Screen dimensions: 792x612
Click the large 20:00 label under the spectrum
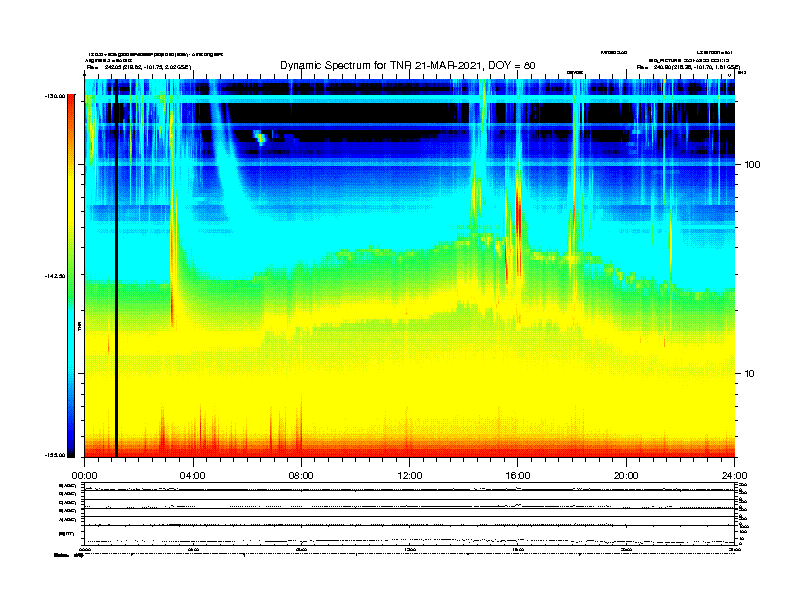[626, 476]
